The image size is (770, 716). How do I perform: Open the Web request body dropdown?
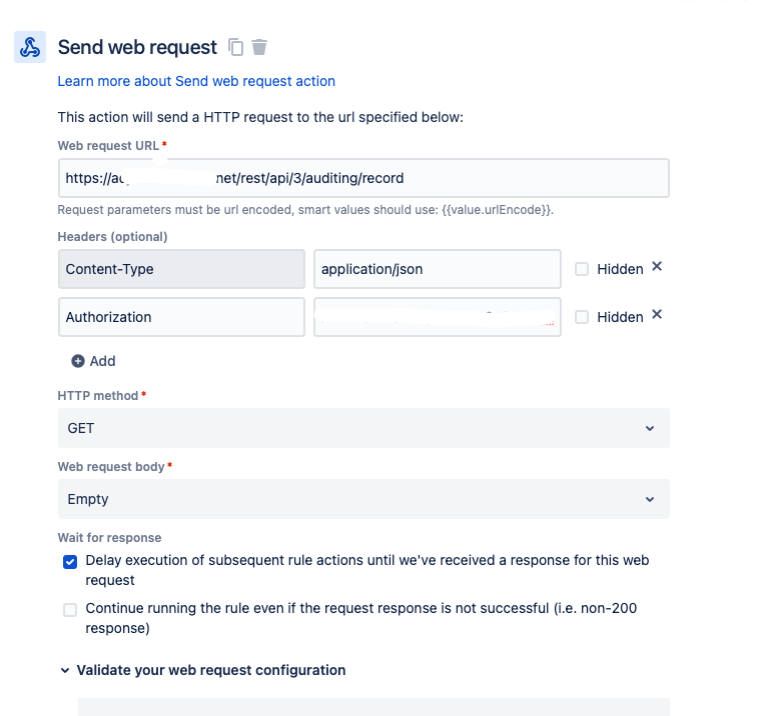pyautogui.click(x=363, y=499)
